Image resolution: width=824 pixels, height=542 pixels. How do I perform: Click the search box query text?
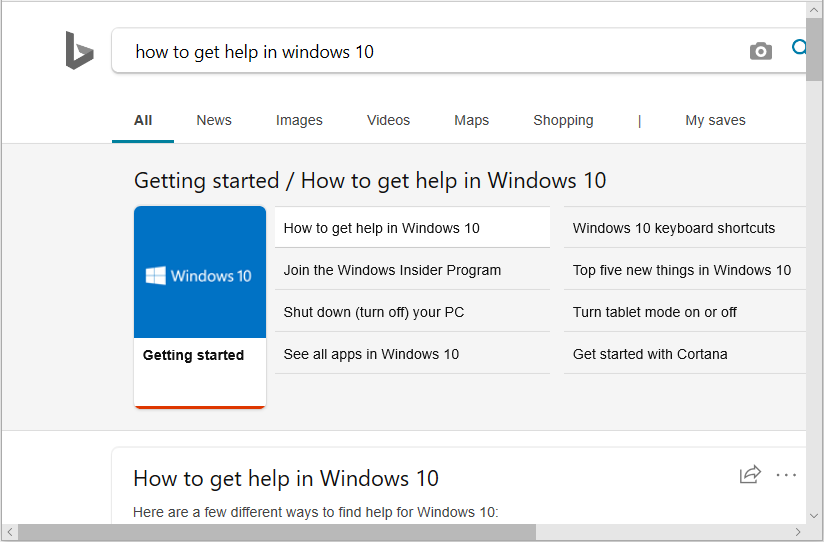click(254, 52)
